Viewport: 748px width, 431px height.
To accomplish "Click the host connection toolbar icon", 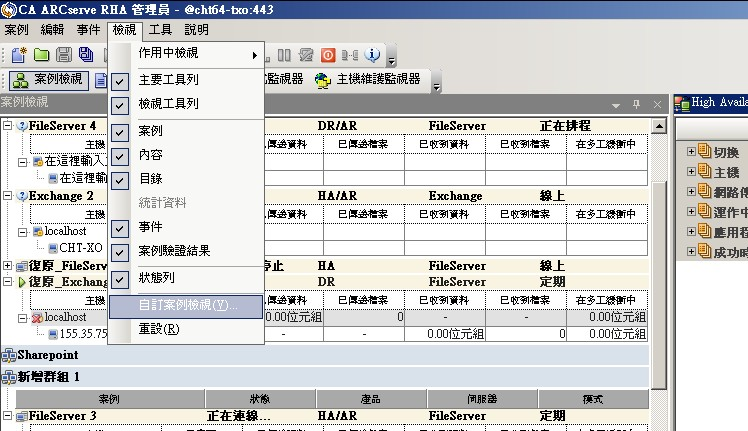I will pyautogui.click(x=350, y=55).
